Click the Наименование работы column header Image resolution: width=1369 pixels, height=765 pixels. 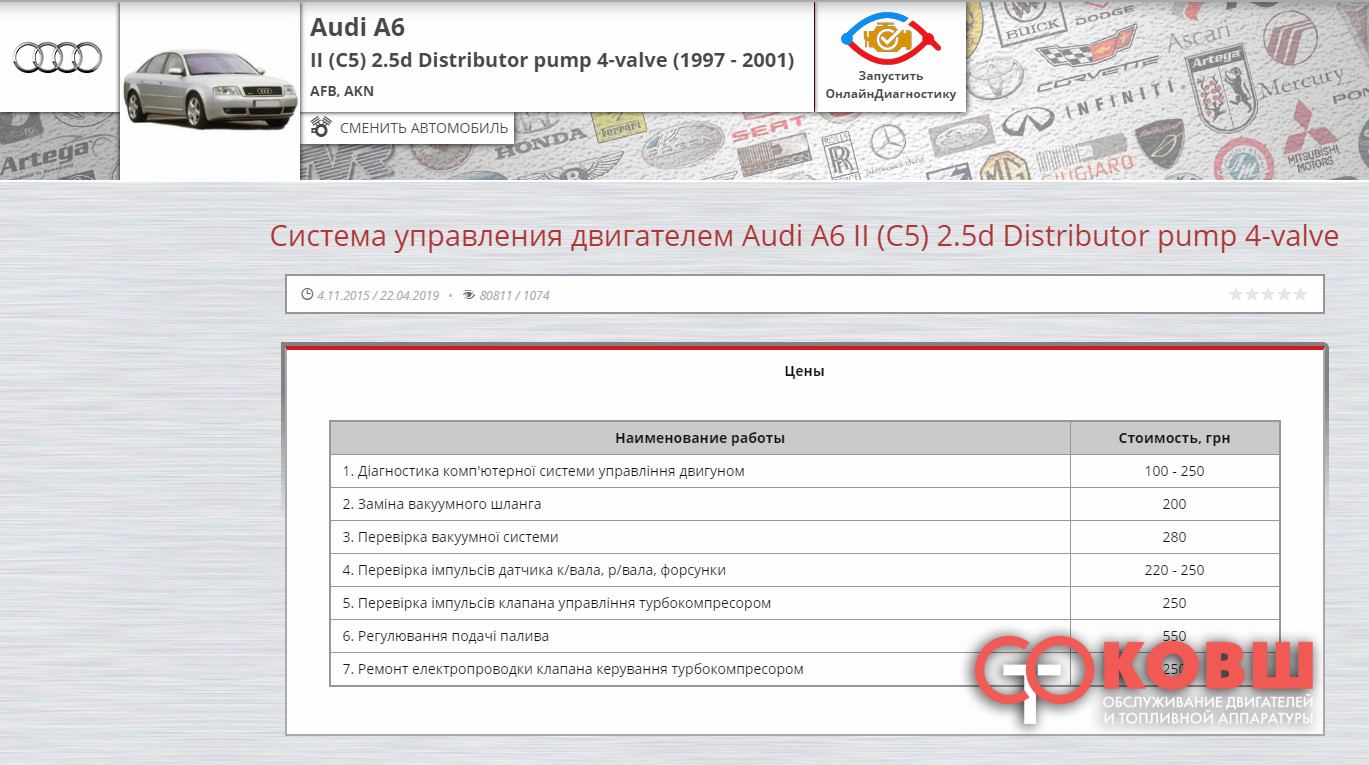pyautogui.click(x=699, y=438)
